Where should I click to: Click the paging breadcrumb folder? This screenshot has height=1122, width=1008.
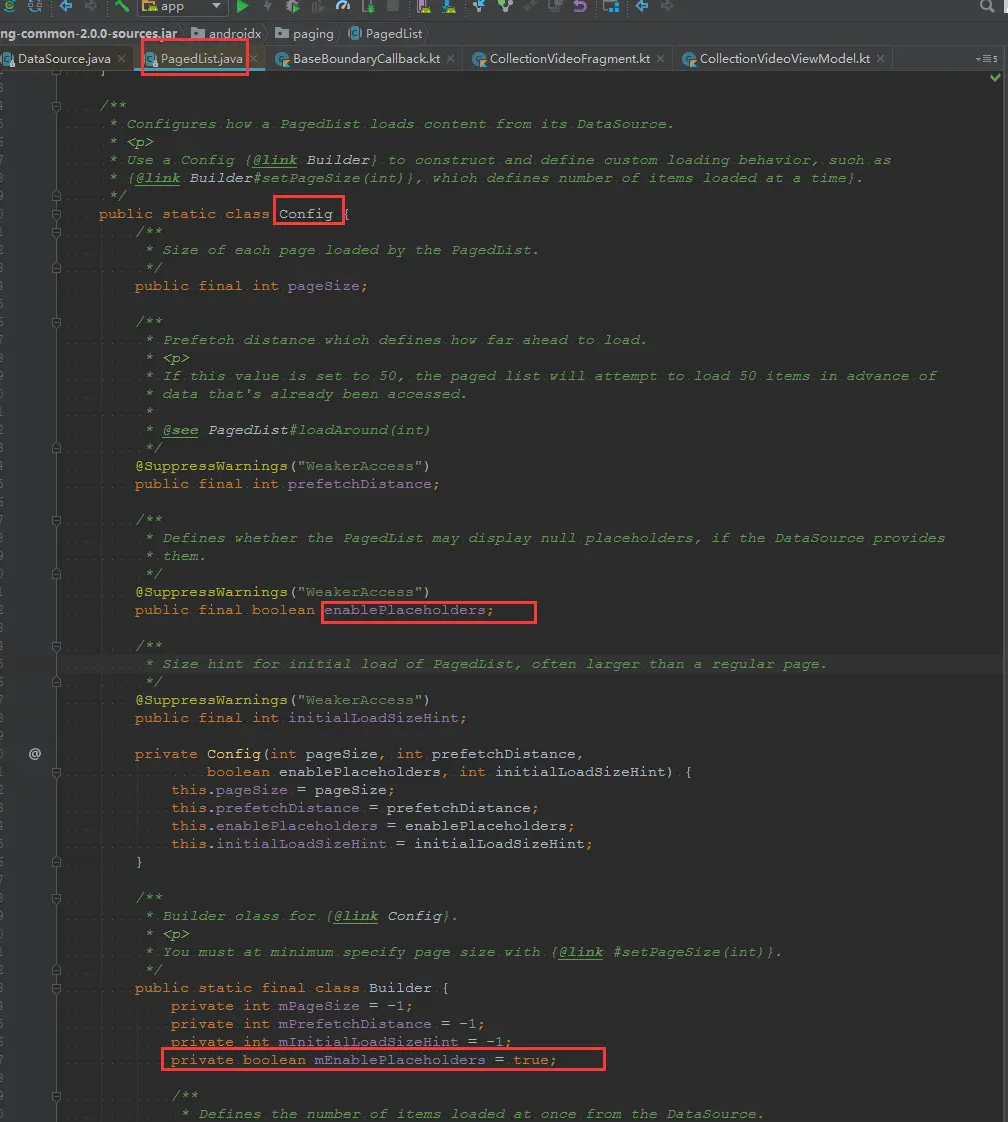tap(305, 34)
